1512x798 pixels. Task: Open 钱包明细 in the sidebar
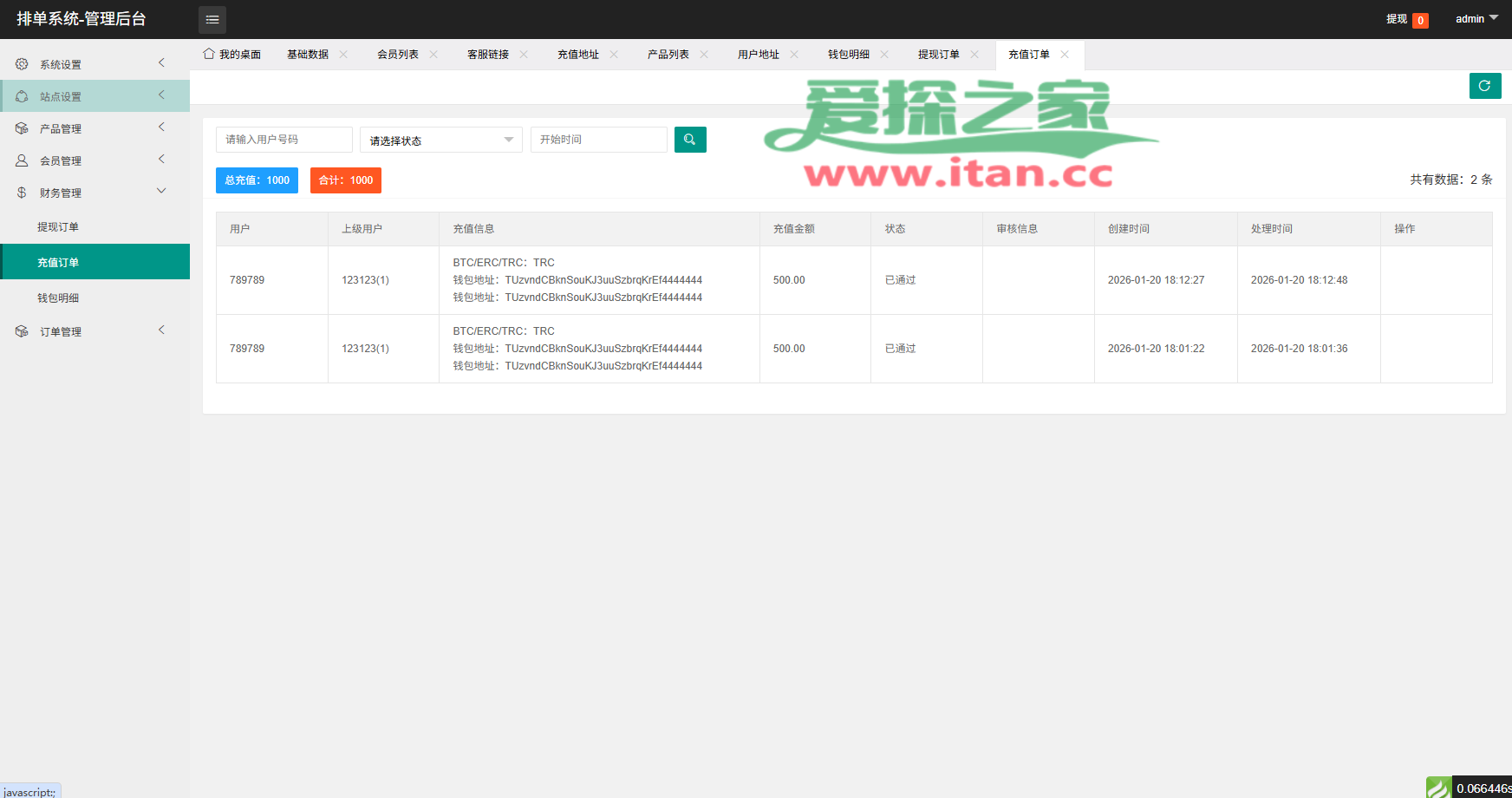(58, 298)
